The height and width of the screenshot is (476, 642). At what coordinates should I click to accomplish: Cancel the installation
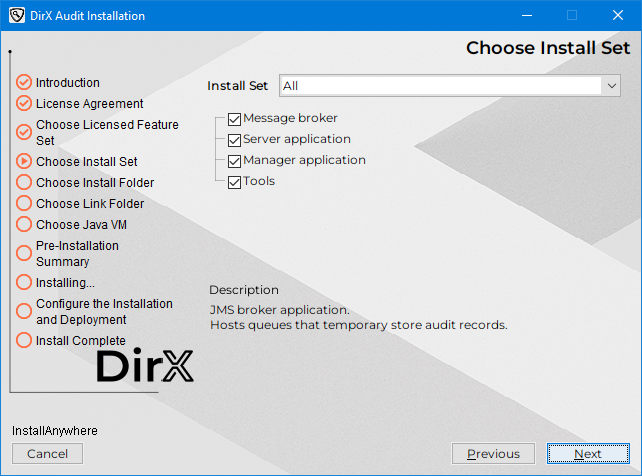tap(47, 454)
